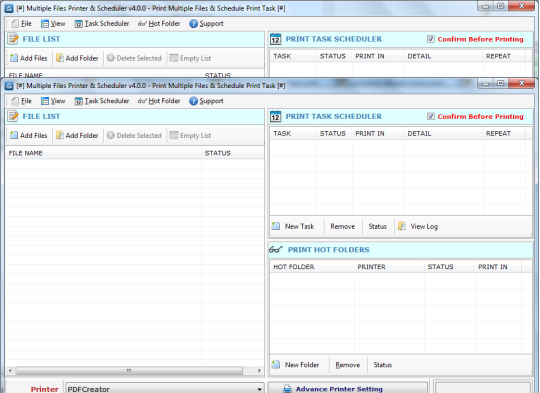Minimize the front window
This screenshot has width=540, height=393.
pyautogui.click(x=486, y=83)
